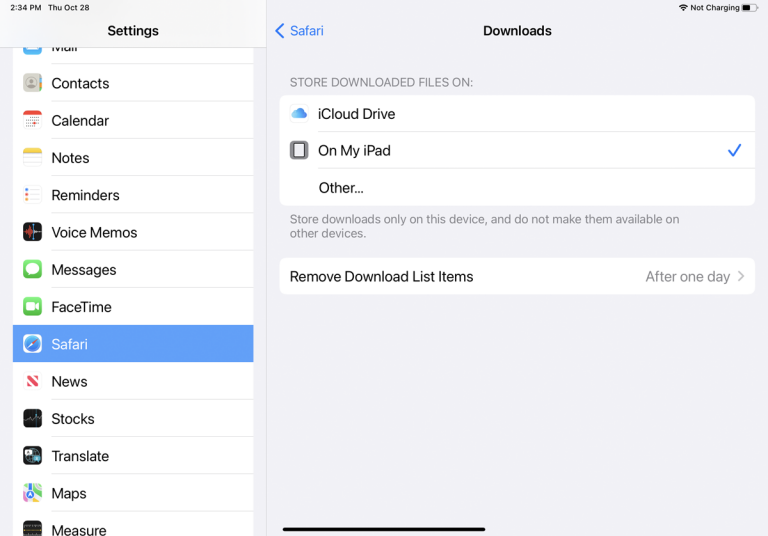Viewport: 768px width, 536px height.
Task: Tap the After one day chevron
Action: [741, 277]
